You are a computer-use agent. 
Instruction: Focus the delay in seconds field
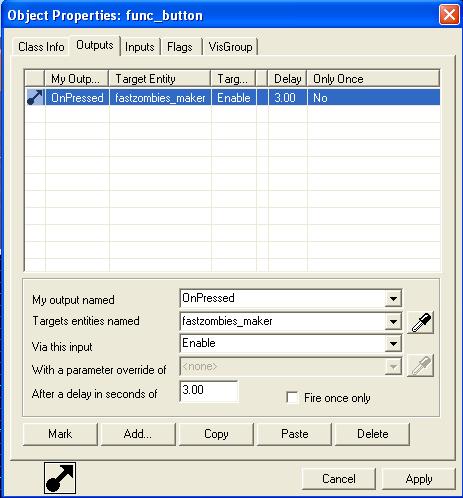point(209,391)
